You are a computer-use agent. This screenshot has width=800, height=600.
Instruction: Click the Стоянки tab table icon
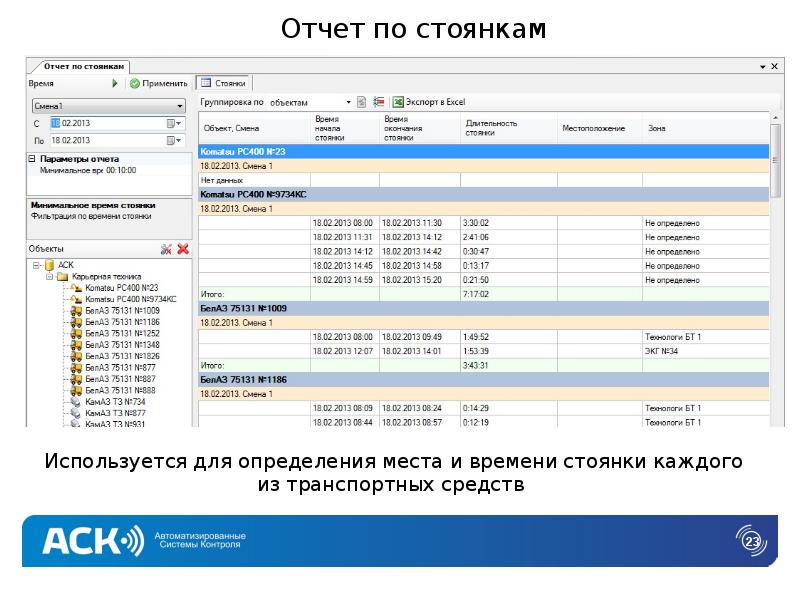tap(204, 83)
